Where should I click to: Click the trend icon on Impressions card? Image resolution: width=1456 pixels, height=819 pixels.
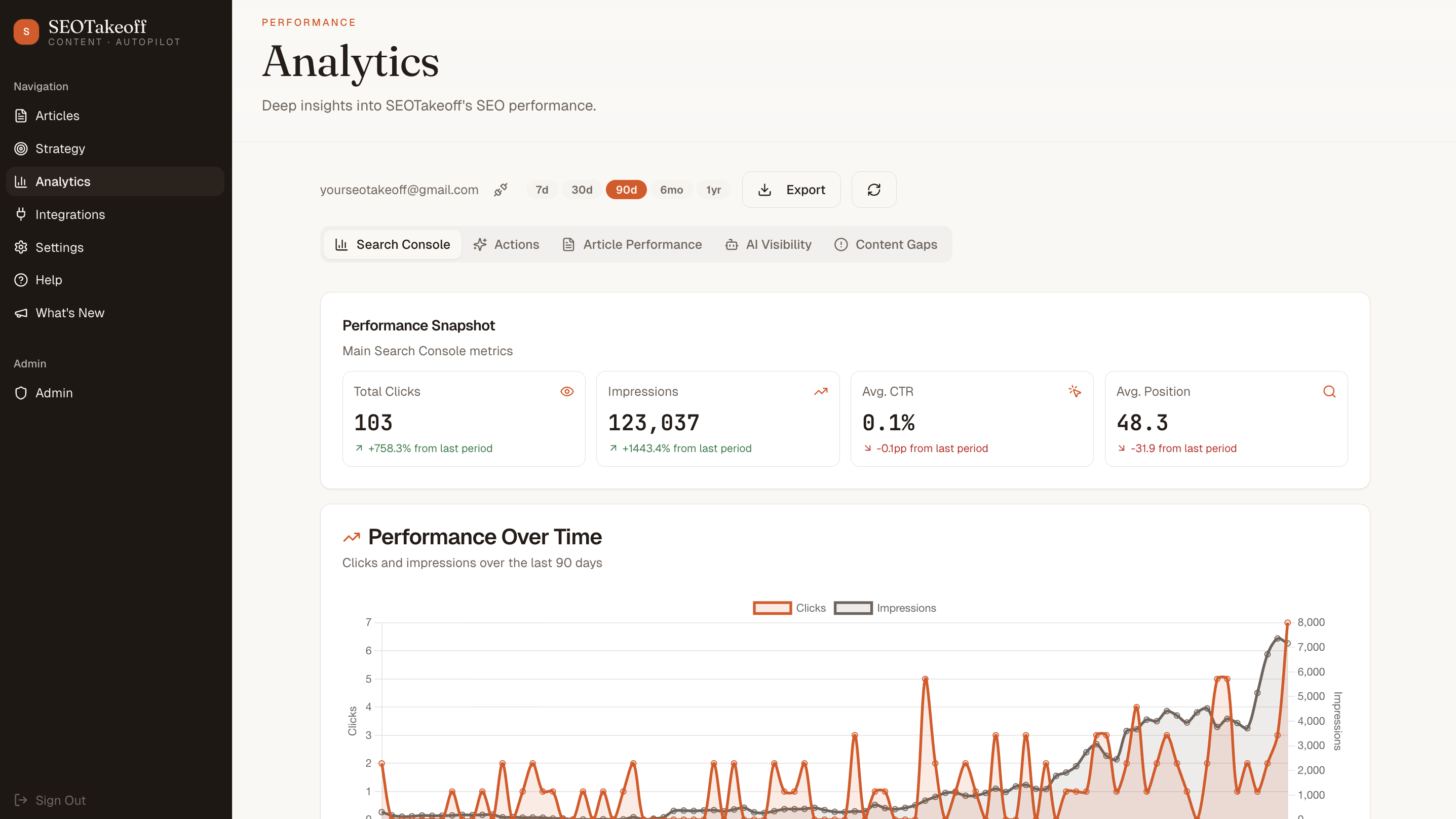pyautogui.click(x=821, y=391)
